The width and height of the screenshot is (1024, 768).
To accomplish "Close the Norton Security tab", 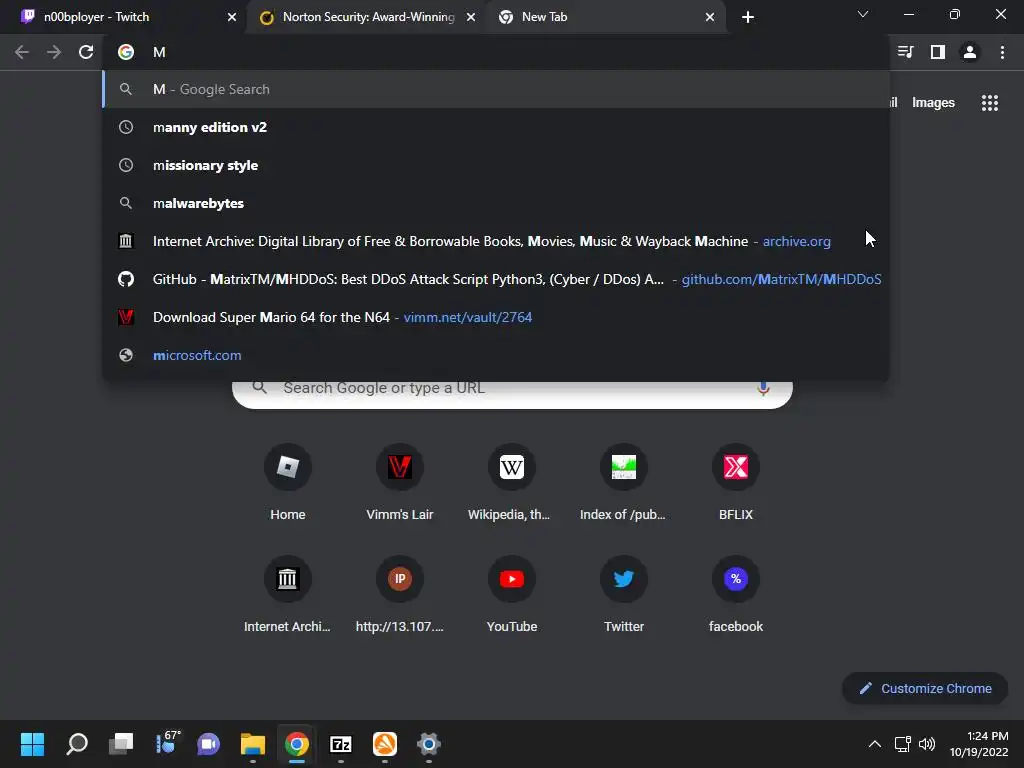I will [x=471, y=17].
